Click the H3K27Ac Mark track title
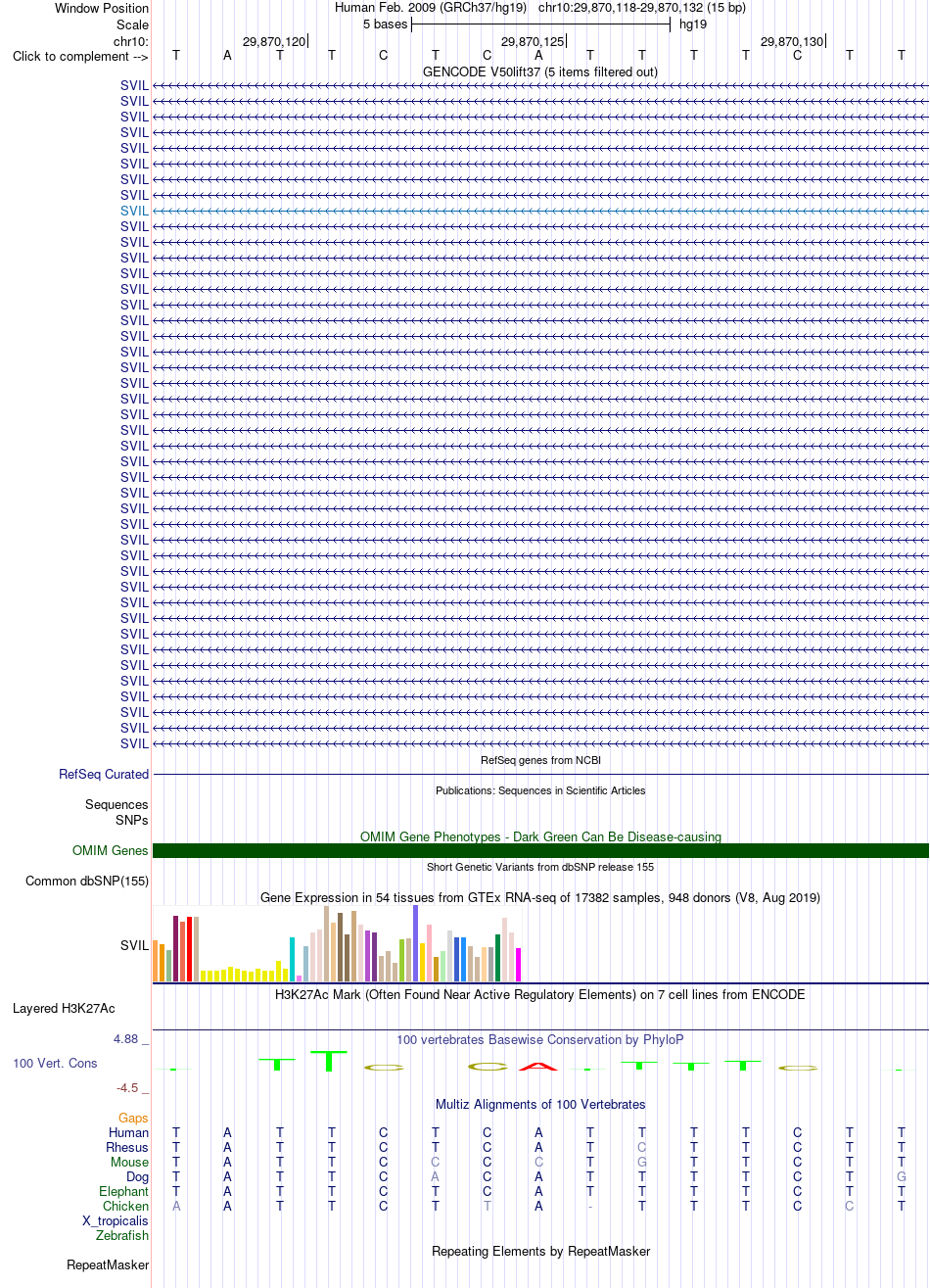The height and width of the screenshot is (1288, 930). coord(540,994)
